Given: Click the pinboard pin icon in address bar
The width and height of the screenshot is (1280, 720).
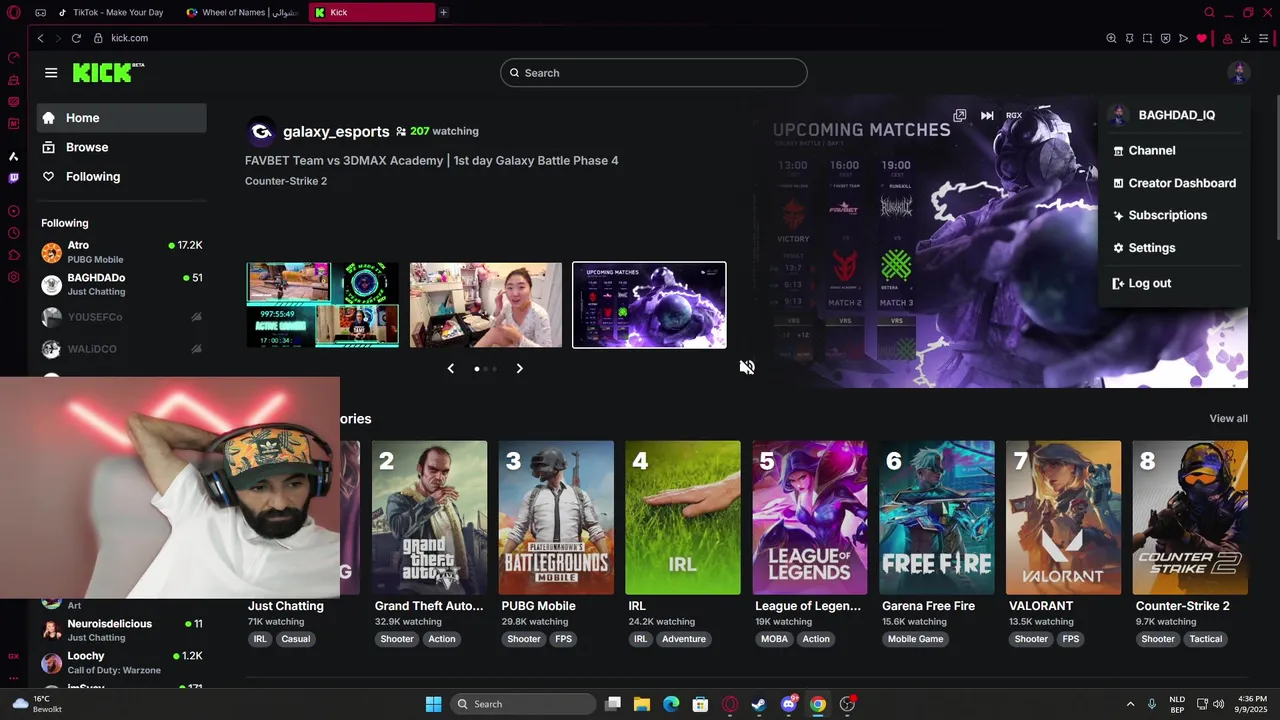Looking at the screenshot, I should [x=1129, y=38].
